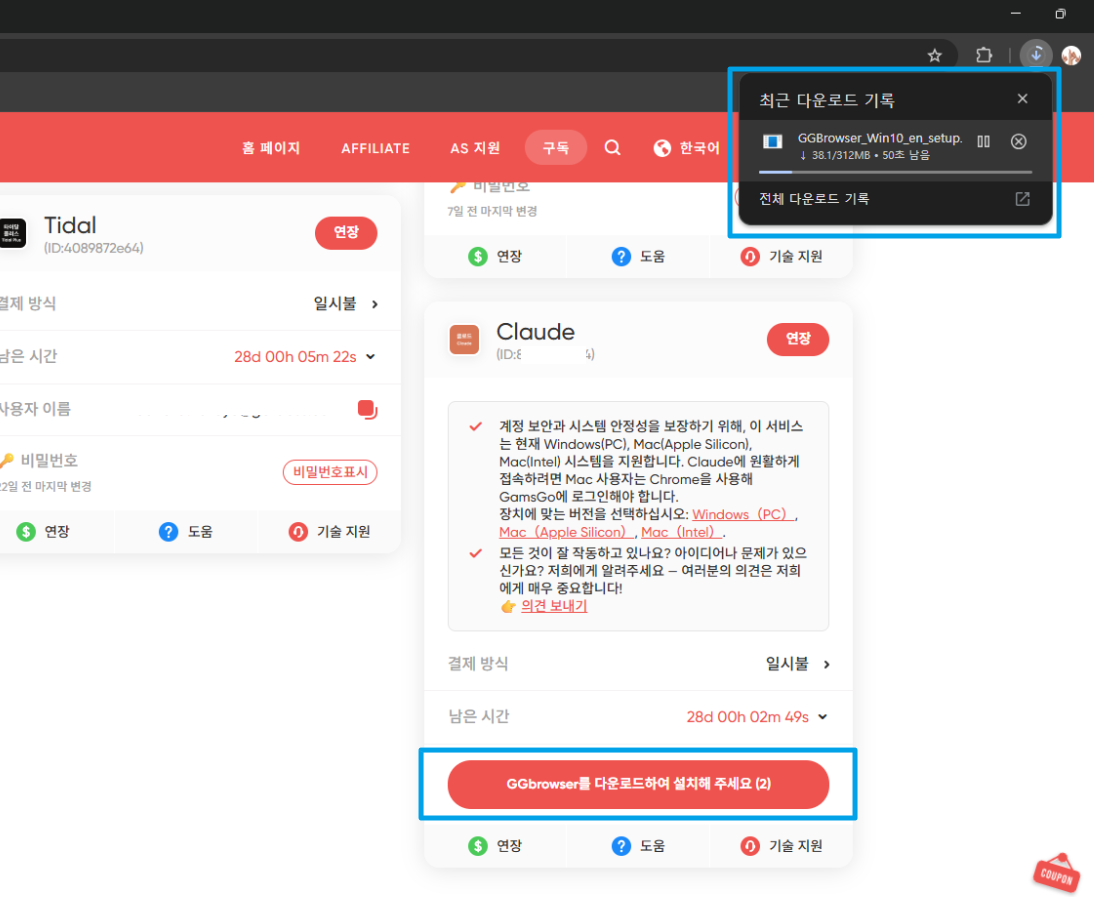Open the 한국어 language selector
The image size is (1094, 897).
pyautogui.click(x=687, y=148)
